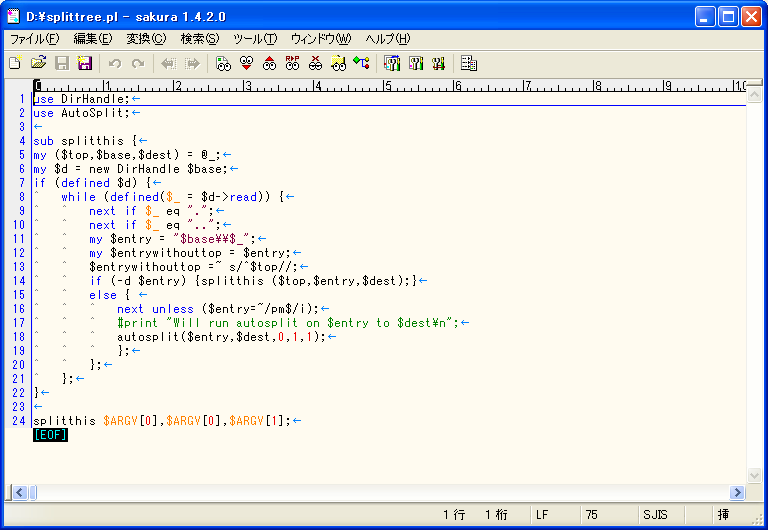The height and width of the screenshot is (530, 768).
Task: Click the LF line ending status field
Action: tap(542, 515)
